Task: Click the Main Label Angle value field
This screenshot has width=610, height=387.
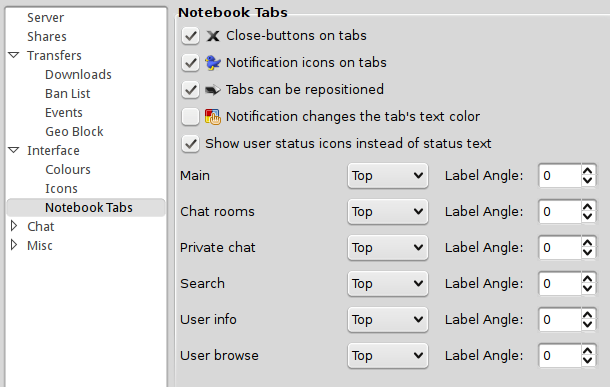Action: point(560,176)
